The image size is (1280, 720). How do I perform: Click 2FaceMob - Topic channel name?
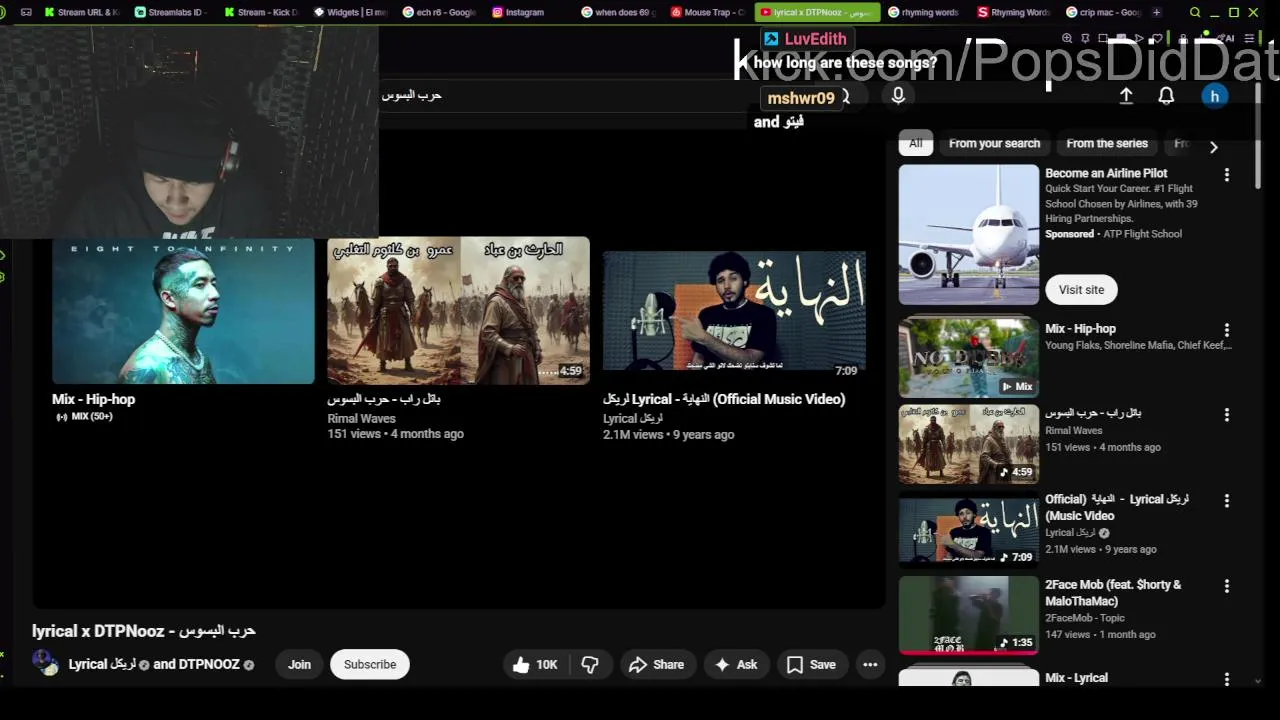point(1085,618)
